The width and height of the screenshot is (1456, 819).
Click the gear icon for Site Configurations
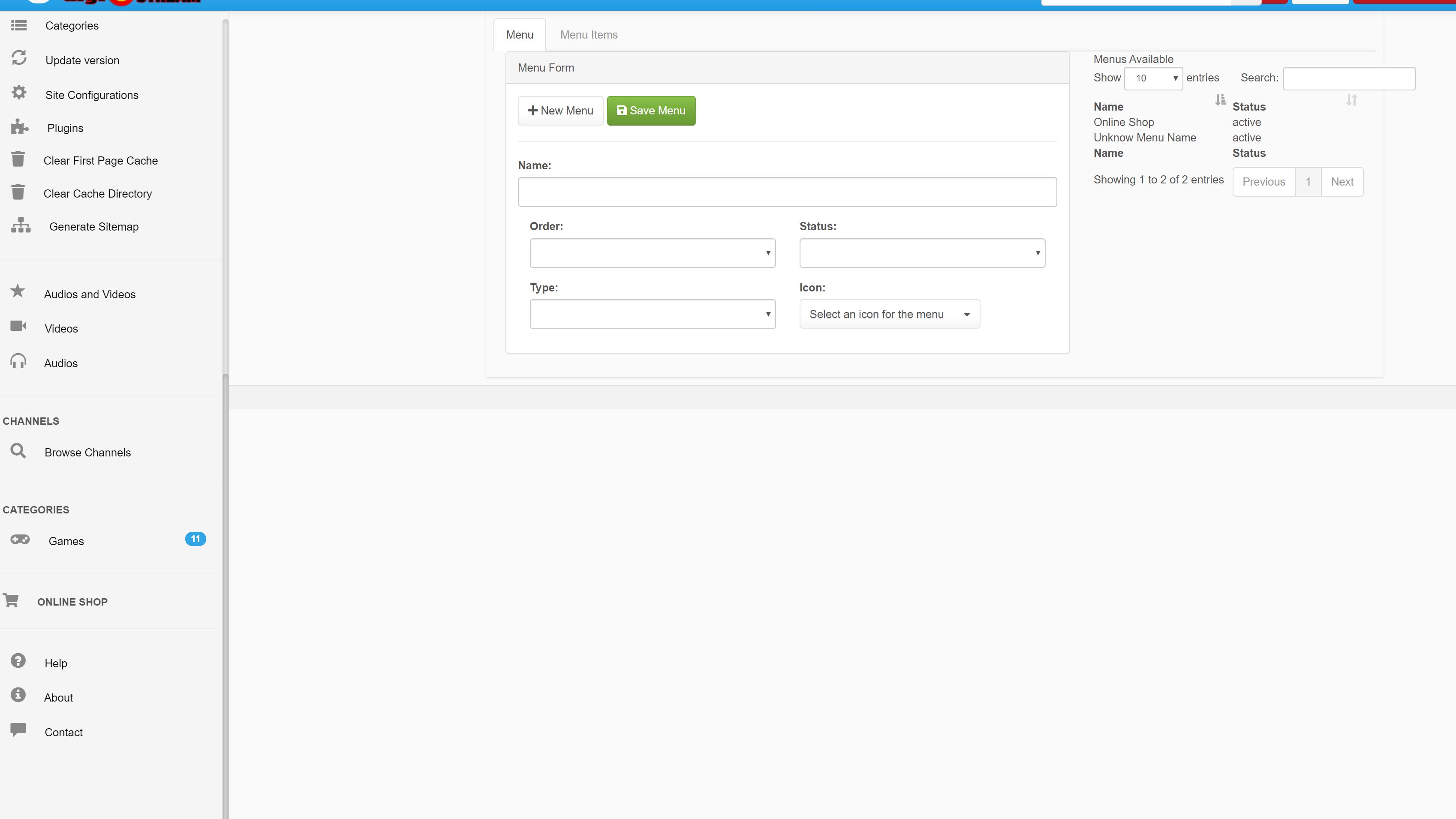click(19, 93)
